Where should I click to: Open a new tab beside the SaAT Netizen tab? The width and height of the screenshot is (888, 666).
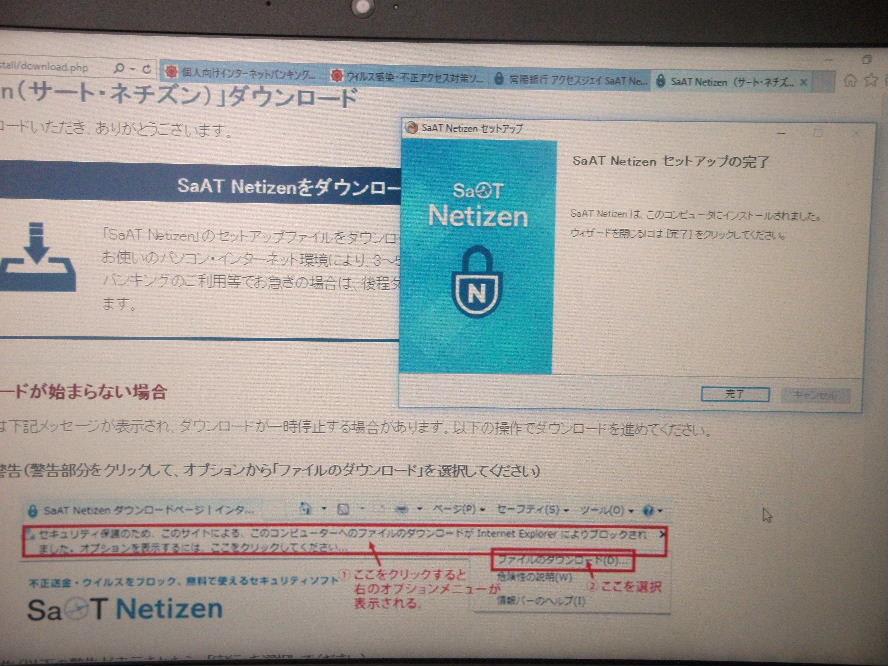[825, 82]
